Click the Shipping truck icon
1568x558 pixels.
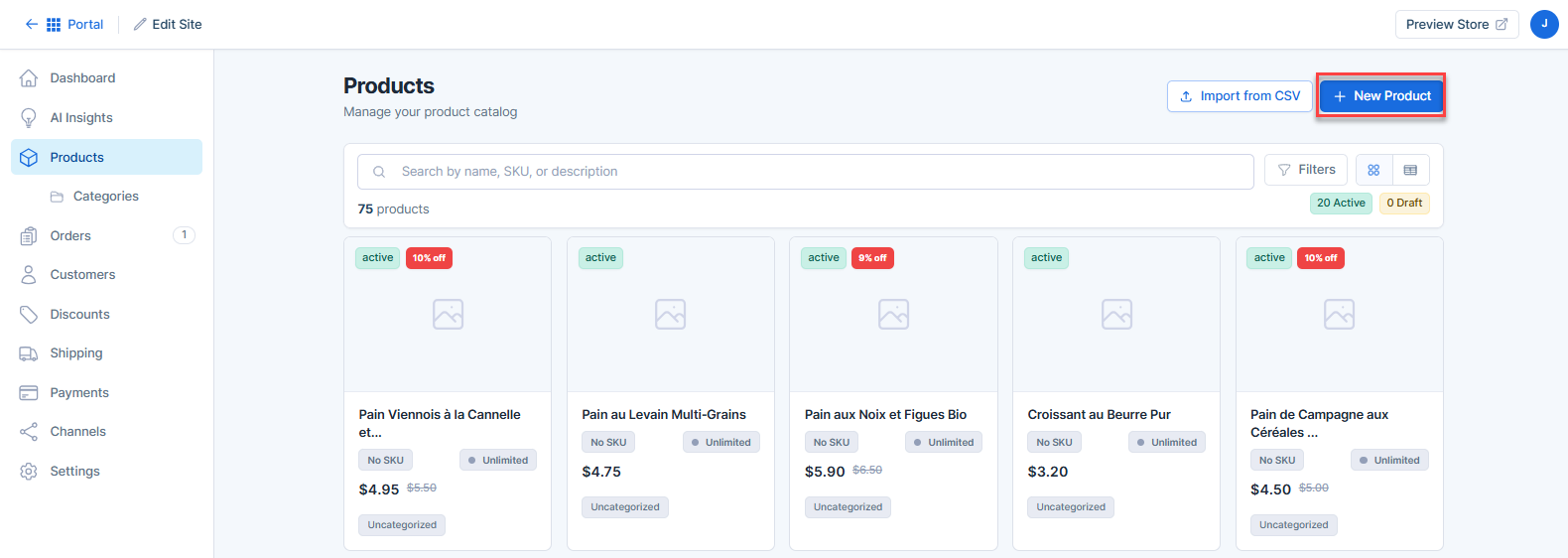coord(29,353)
